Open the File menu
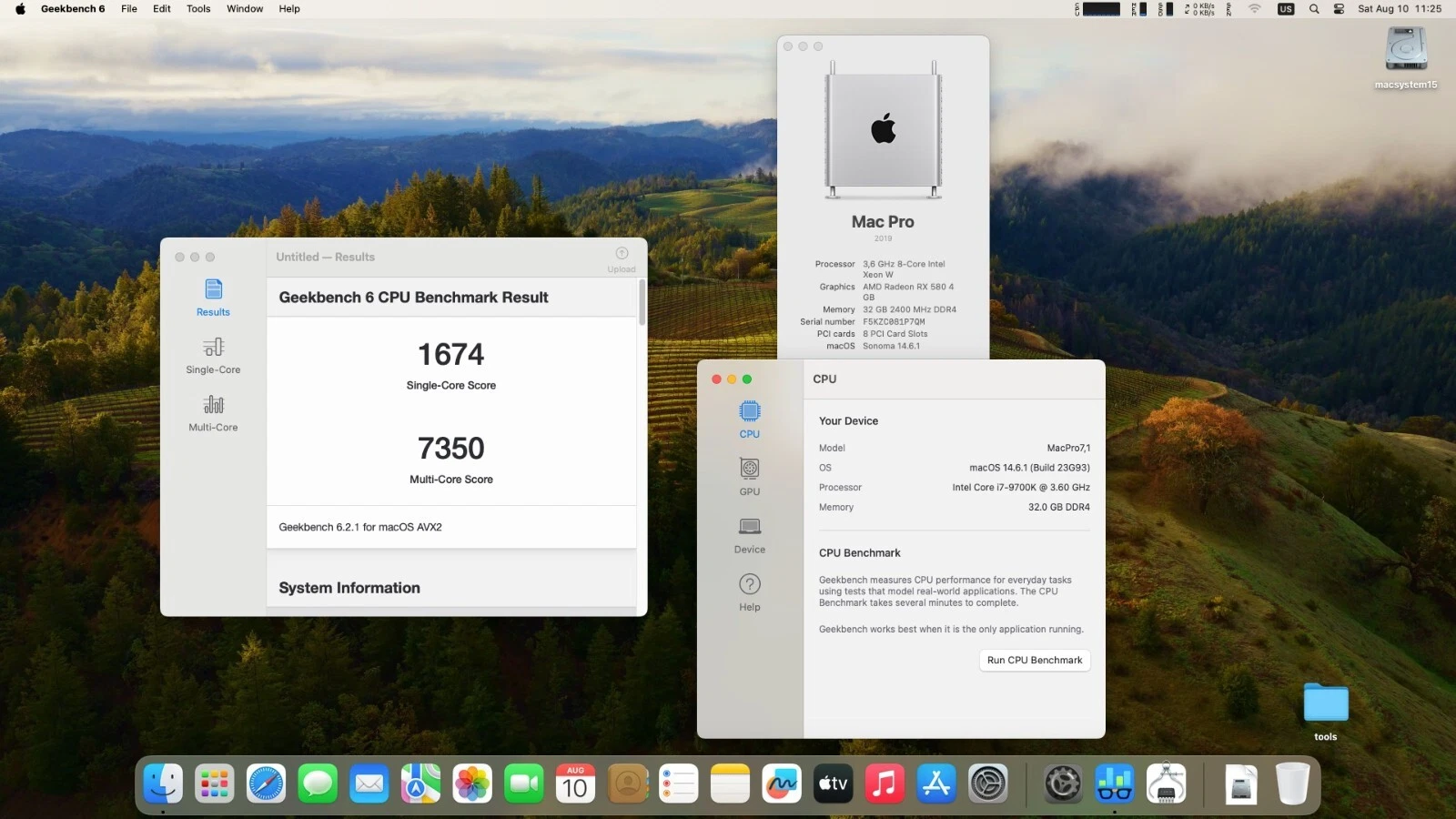1456x819 pixels. coord(129,9)
